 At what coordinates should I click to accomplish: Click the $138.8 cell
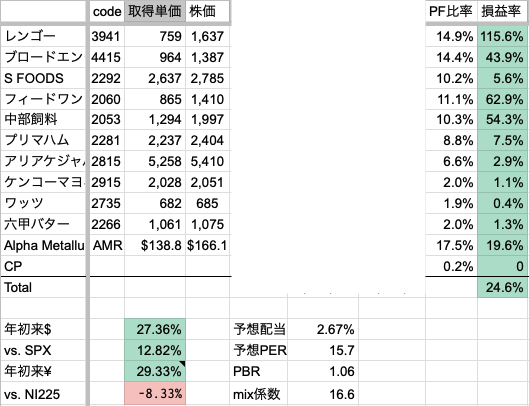click(155, 245)
